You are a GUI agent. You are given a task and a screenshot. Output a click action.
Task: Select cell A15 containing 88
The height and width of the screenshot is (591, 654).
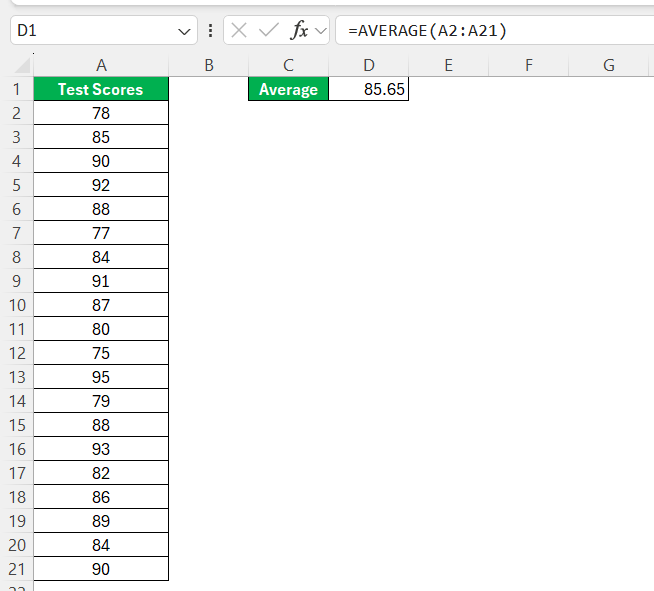(101, 425)
